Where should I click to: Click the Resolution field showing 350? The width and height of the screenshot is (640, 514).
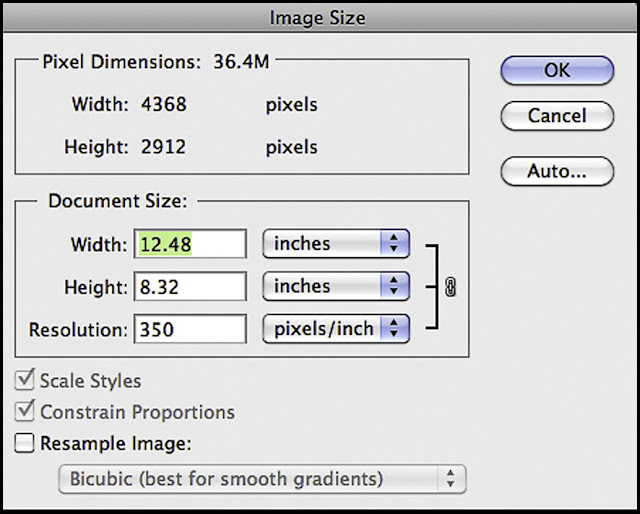[x=190, y=328]
